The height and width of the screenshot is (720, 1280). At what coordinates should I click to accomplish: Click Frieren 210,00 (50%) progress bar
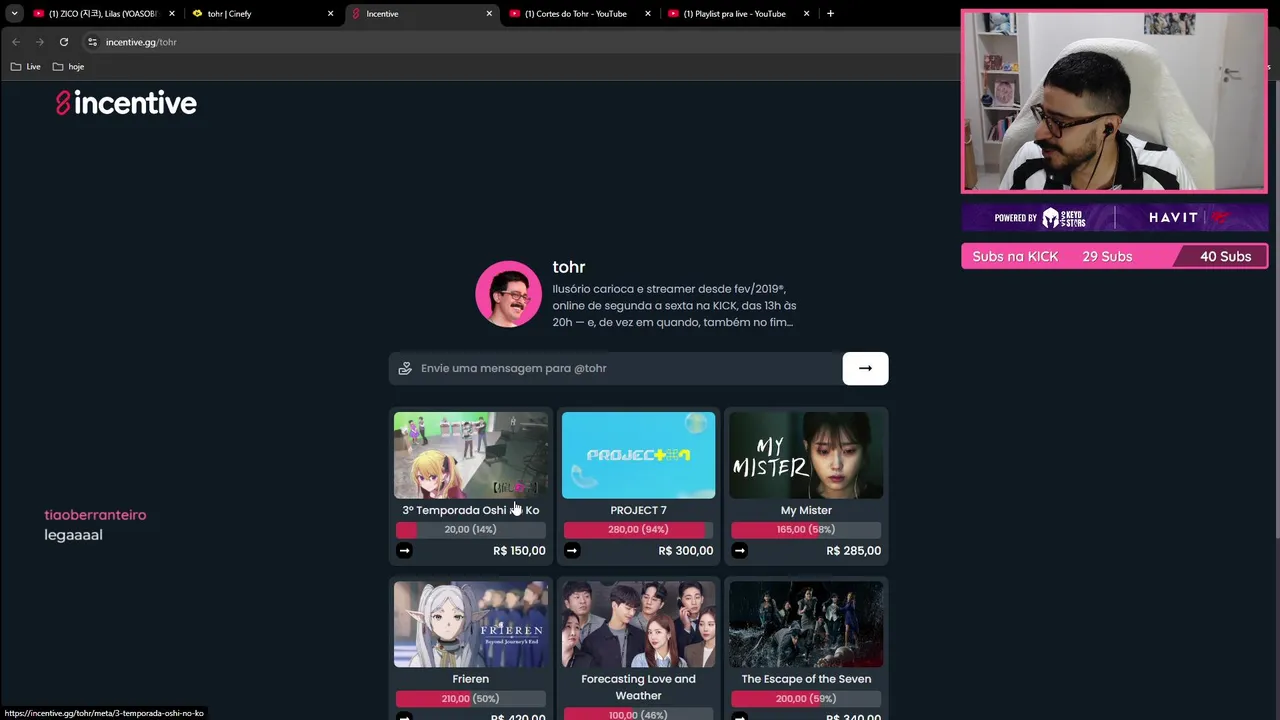point(471,698)
